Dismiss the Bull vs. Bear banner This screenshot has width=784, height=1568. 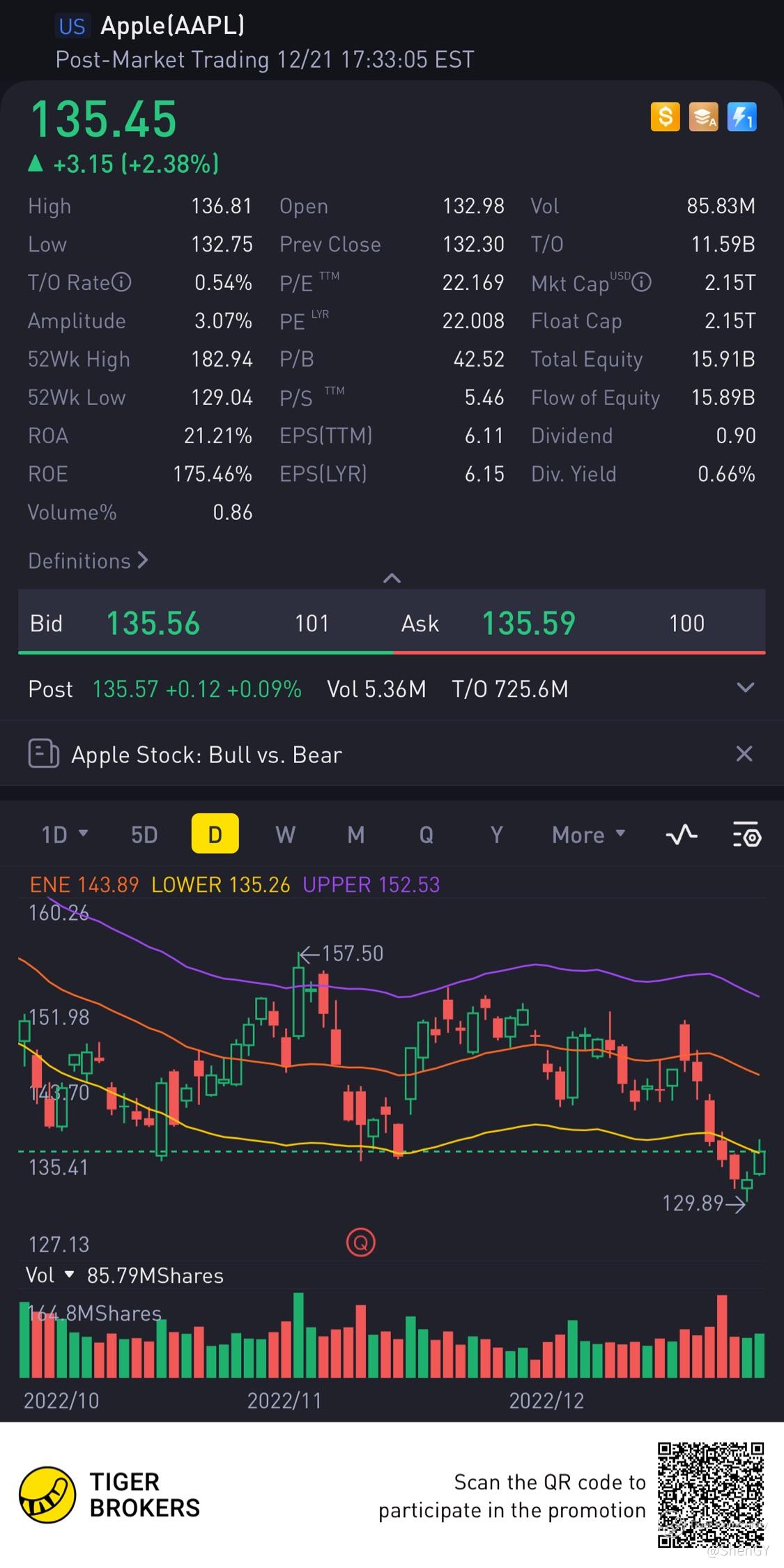[744, 753]
